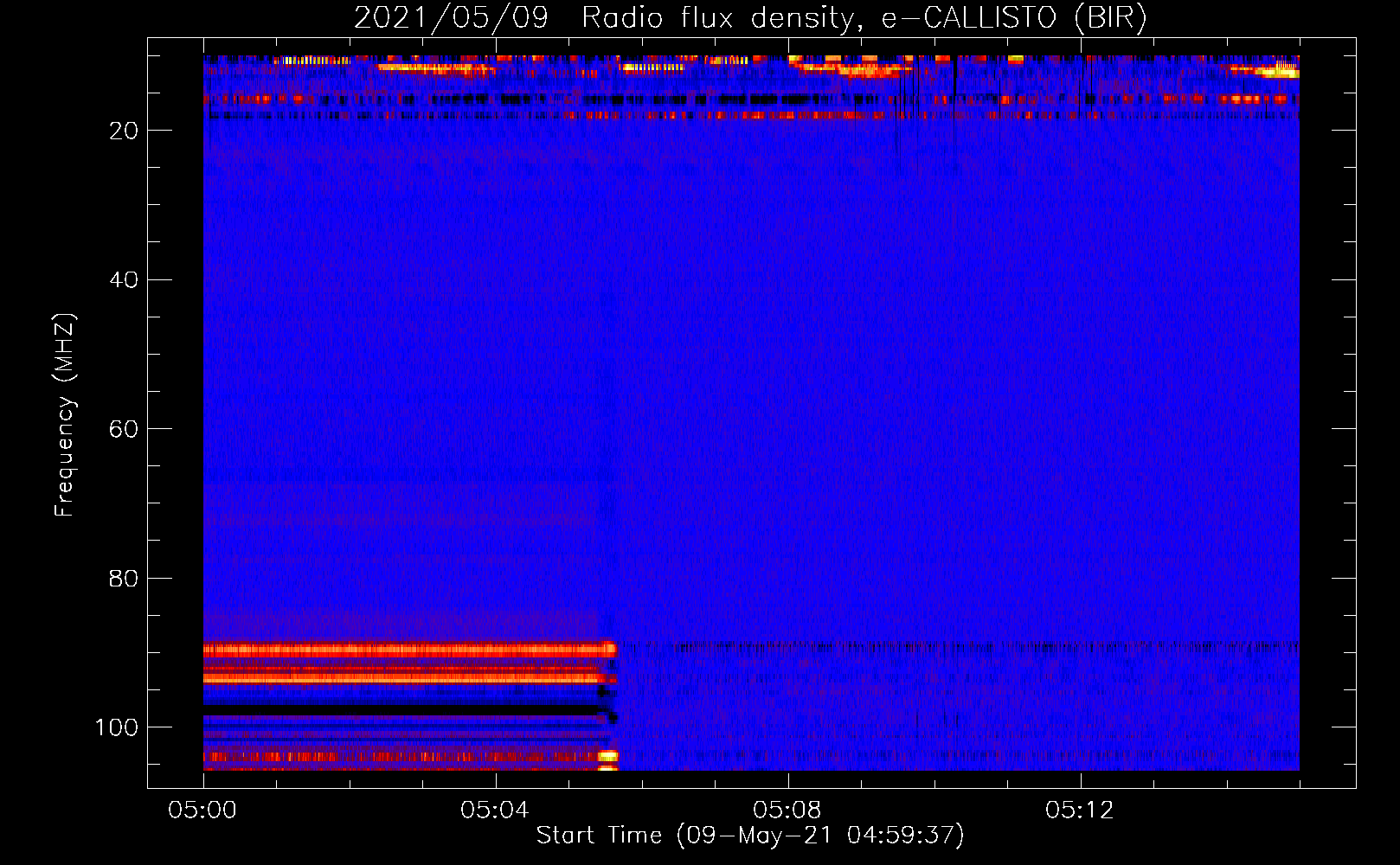
Task: Click the '20' frequency tick label
Action: pyautogui.click(x=124, y=131)
